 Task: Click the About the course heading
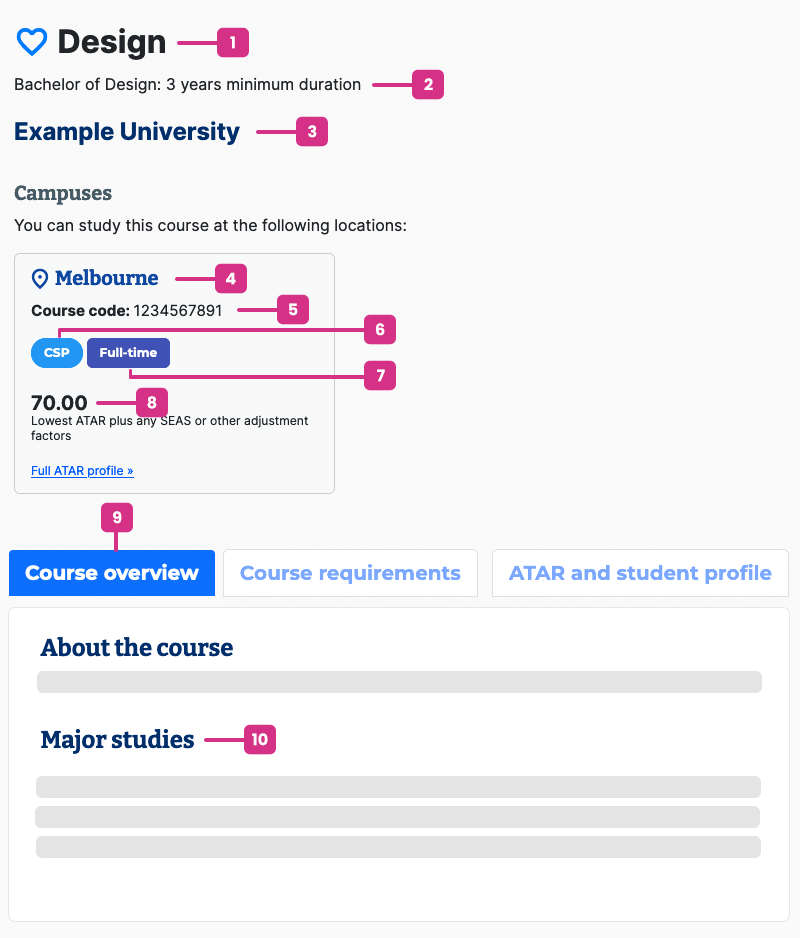(x=136, y=648)
